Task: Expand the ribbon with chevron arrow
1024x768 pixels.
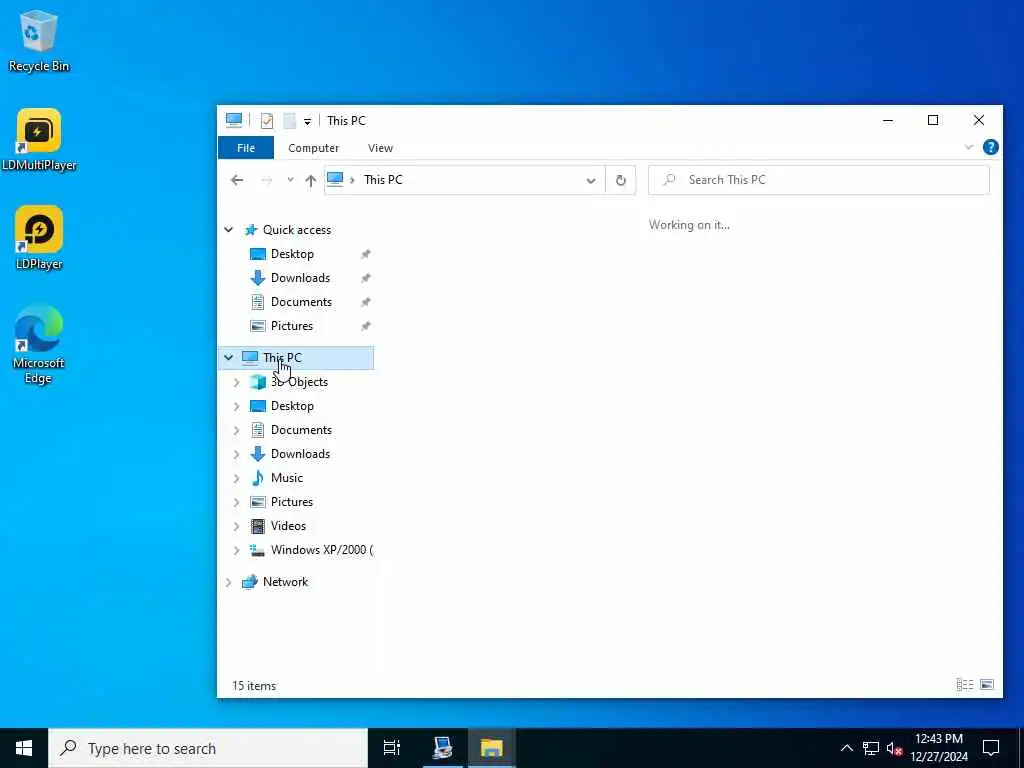Action: (968, 148)
